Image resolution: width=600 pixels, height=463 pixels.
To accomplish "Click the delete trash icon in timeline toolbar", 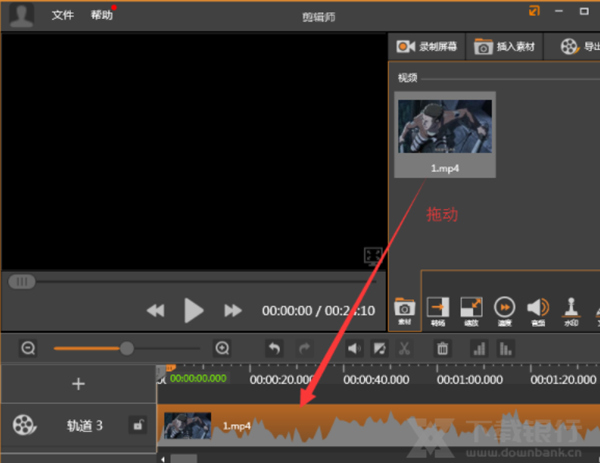I will pos(441,349).
